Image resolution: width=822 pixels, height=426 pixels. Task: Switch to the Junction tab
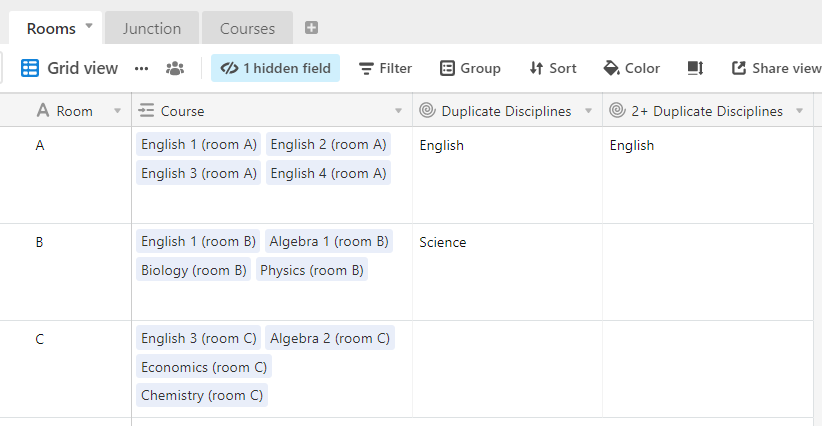[152, 28]
